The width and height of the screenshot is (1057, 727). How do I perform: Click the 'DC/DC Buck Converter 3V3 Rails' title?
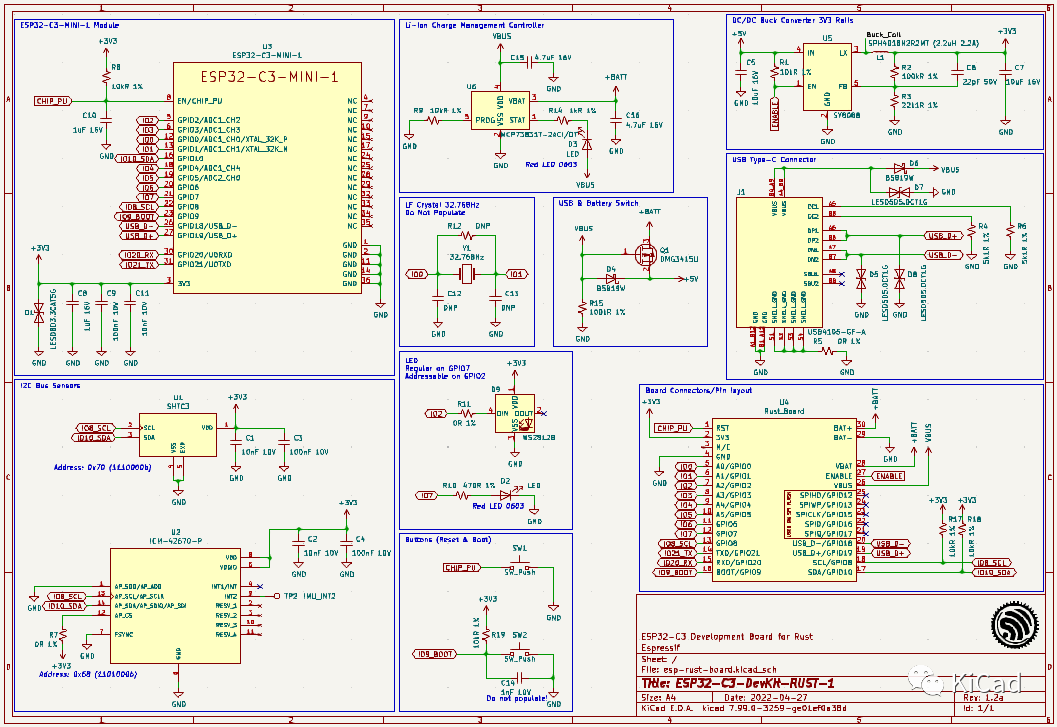[793, 20]
